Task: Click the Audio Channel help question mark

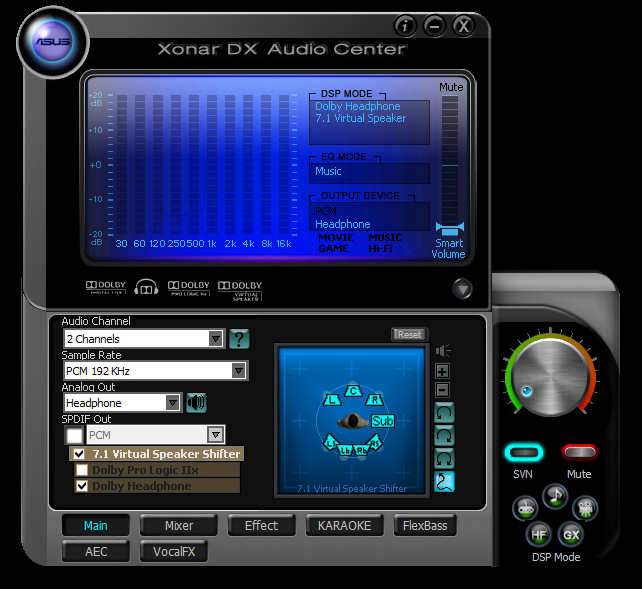Action: click(x=239, y=339)
